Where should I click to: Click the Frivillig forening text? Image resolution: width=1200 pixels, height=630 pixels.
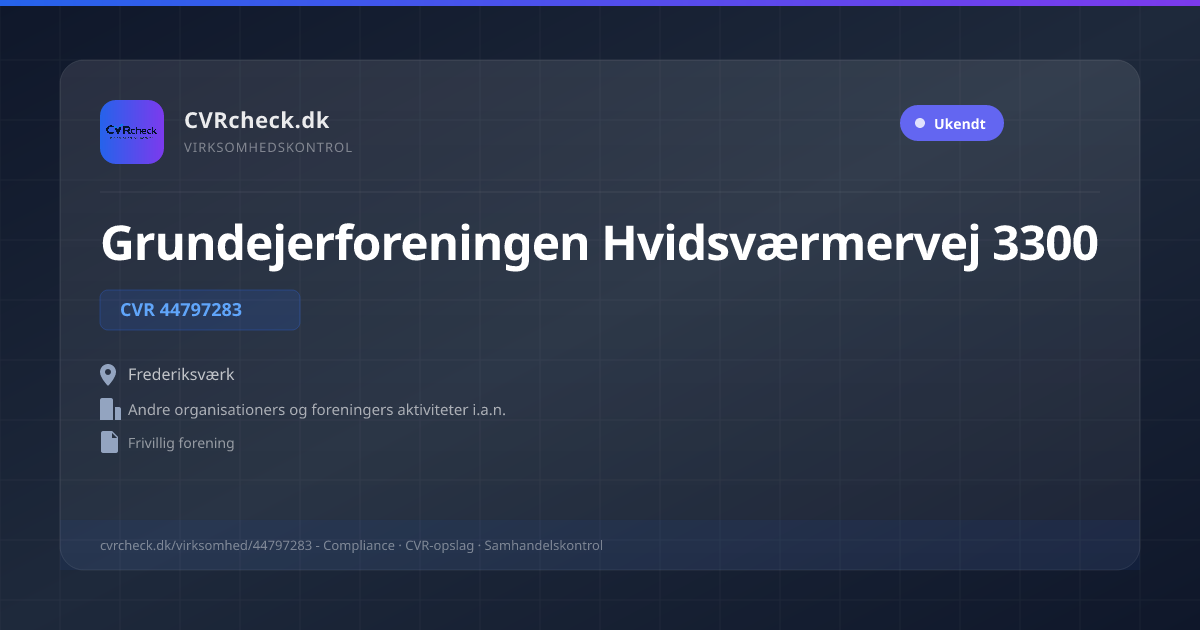coord(181,443)
